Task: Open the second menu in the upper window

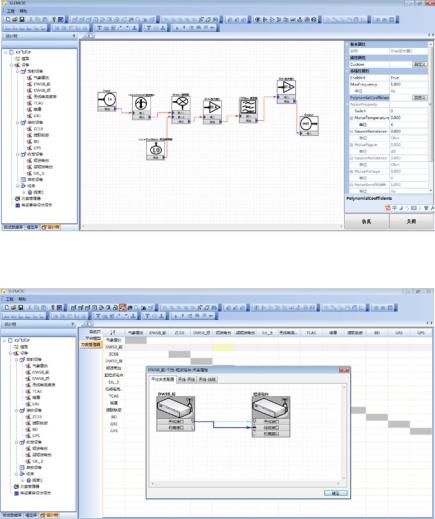Action: coord(23,11)
